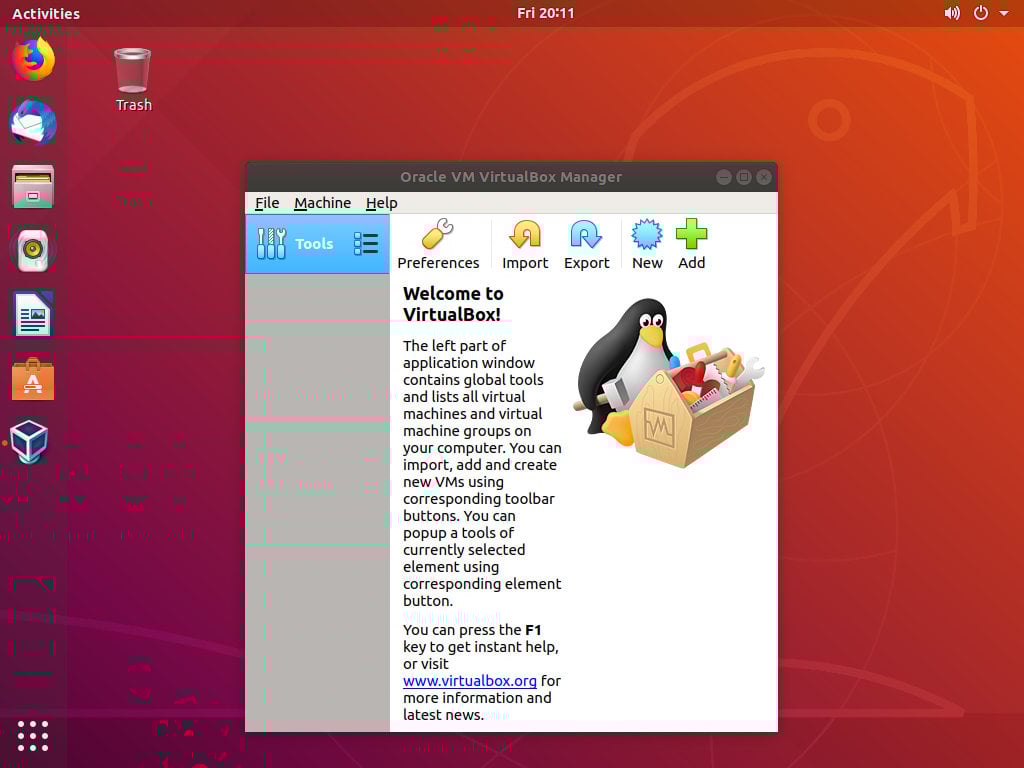Open the Tools pane options menu
Viewport: 1024px width, 768px height.
pos(366,243)
